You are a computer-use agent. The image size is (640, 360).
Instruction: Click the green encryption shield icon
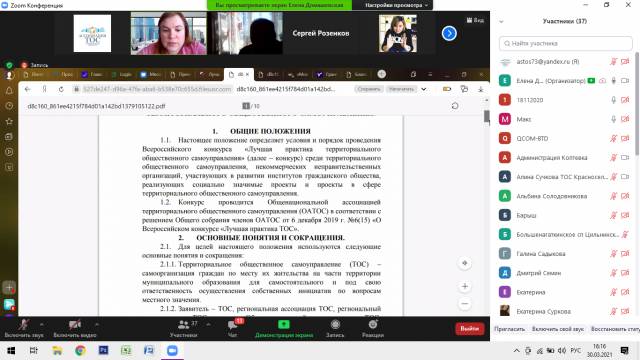9,65
